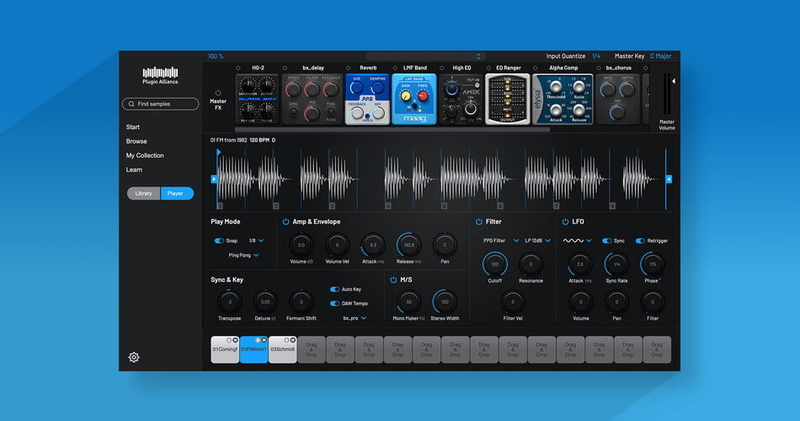Toggle the Amp & Envelope power icon
Image resolution: width=800 pixels, height=421 pixels.
tap(286, 221)
